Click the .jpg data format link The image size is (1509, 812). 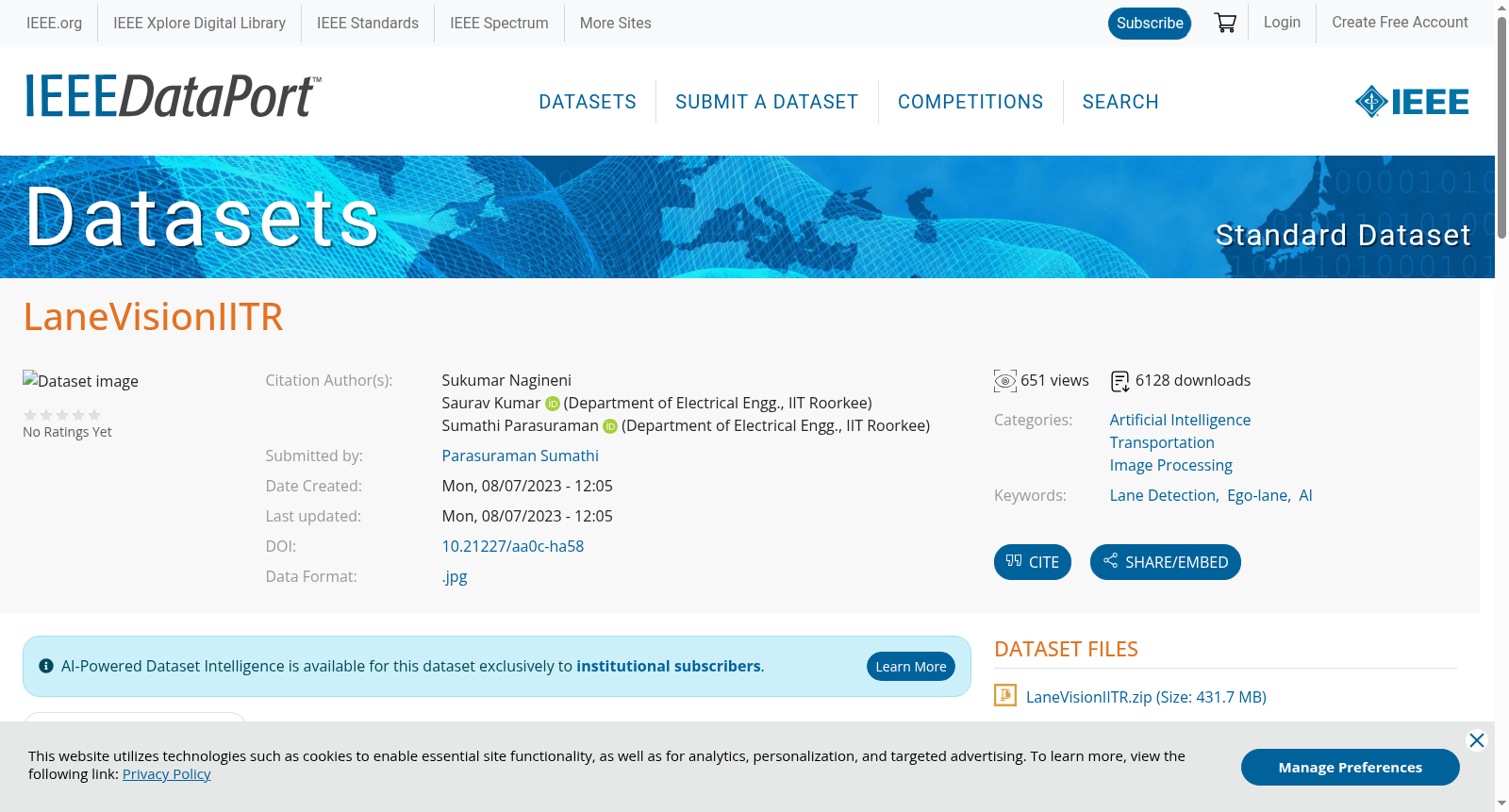(x=455, y=577)
